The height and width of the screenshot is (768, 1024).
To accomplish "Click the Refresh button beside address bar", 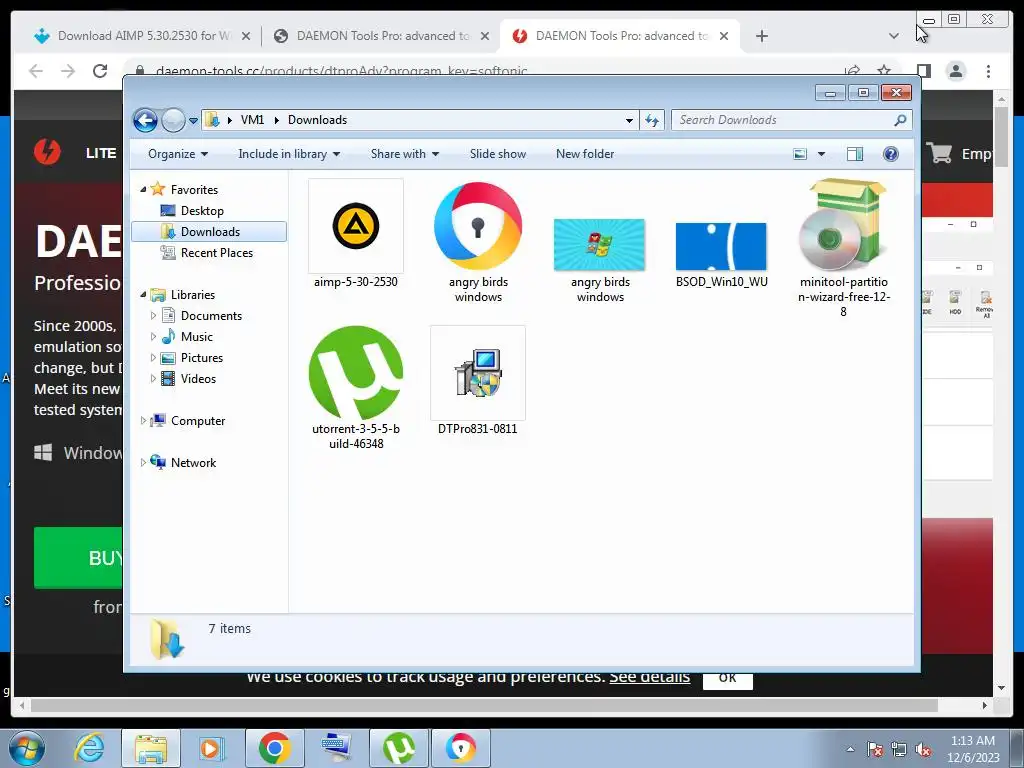I will click(652, 120).
